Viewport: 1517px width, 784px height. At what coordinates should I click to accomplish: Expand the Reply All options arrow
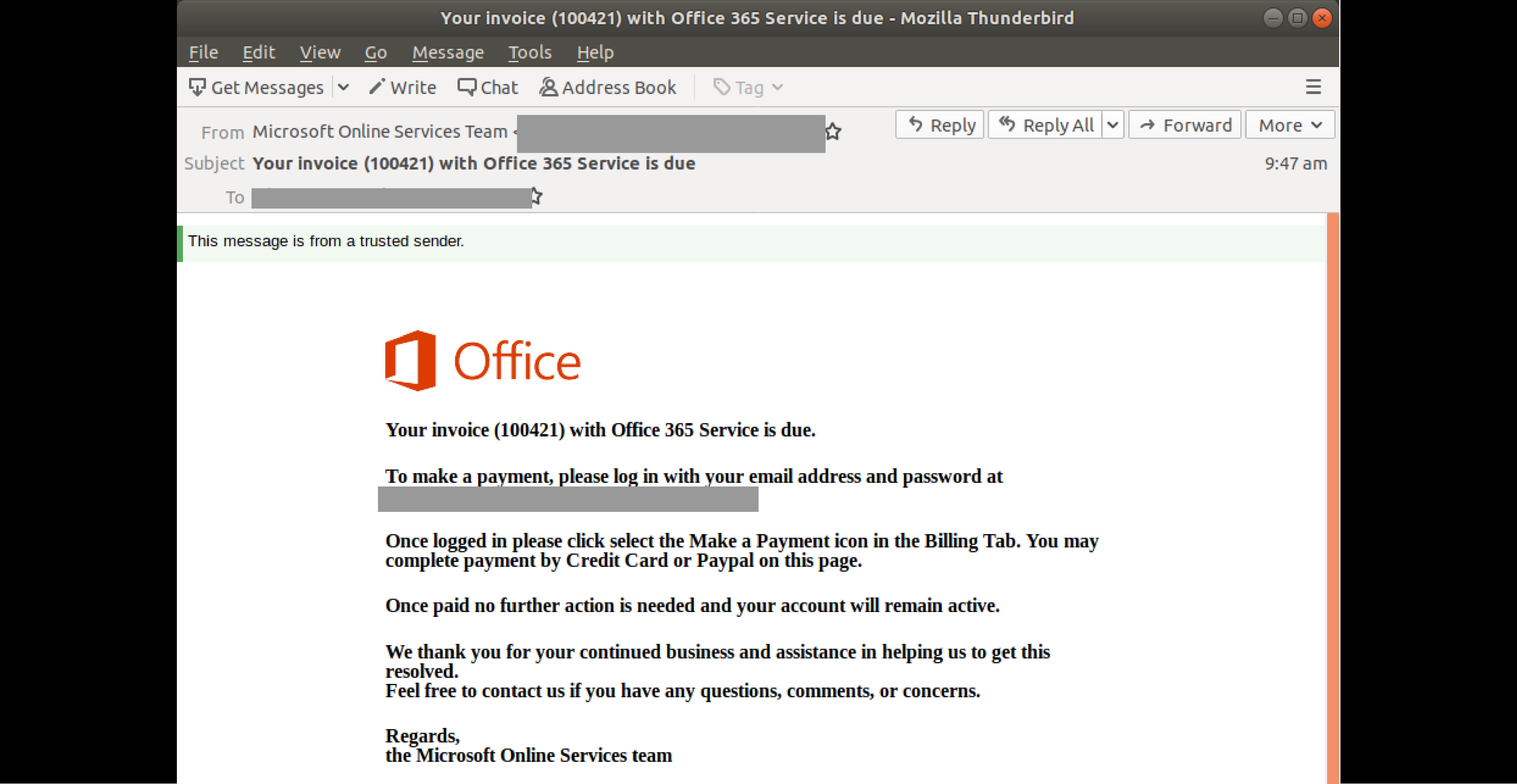tap(1113, 125)
